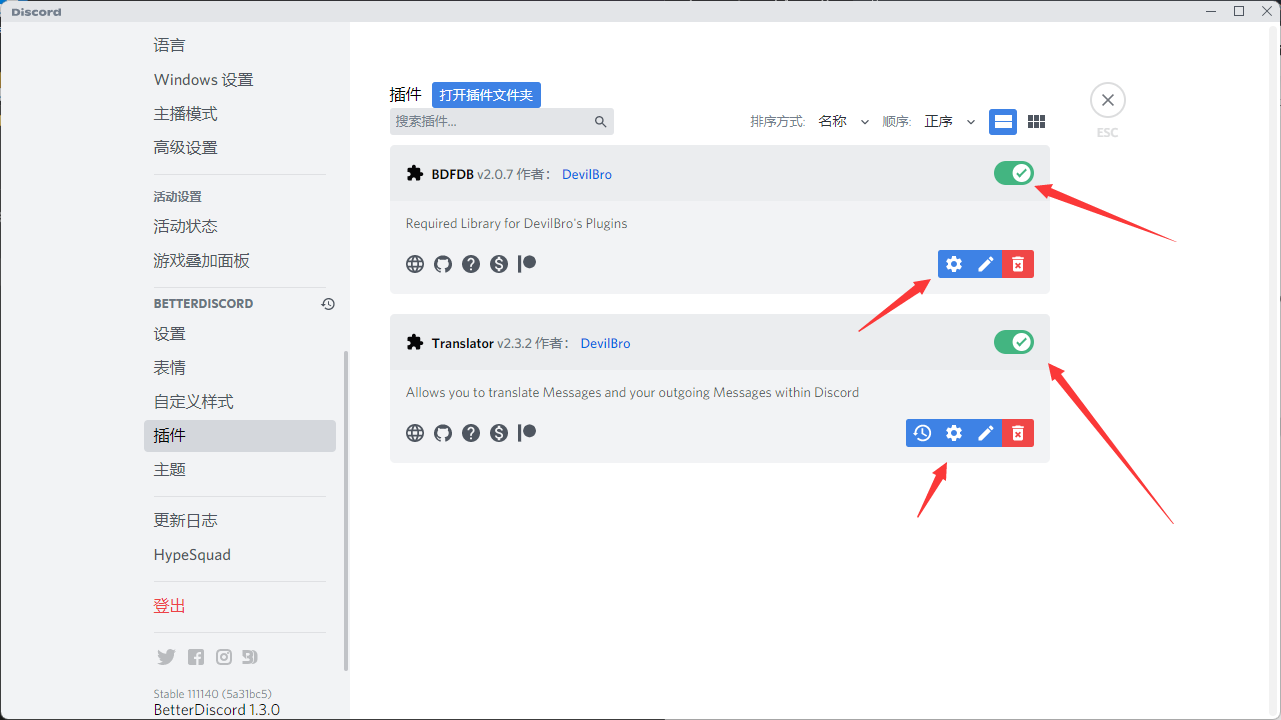Focus the 搜索插件 search field

pos(502,121)
